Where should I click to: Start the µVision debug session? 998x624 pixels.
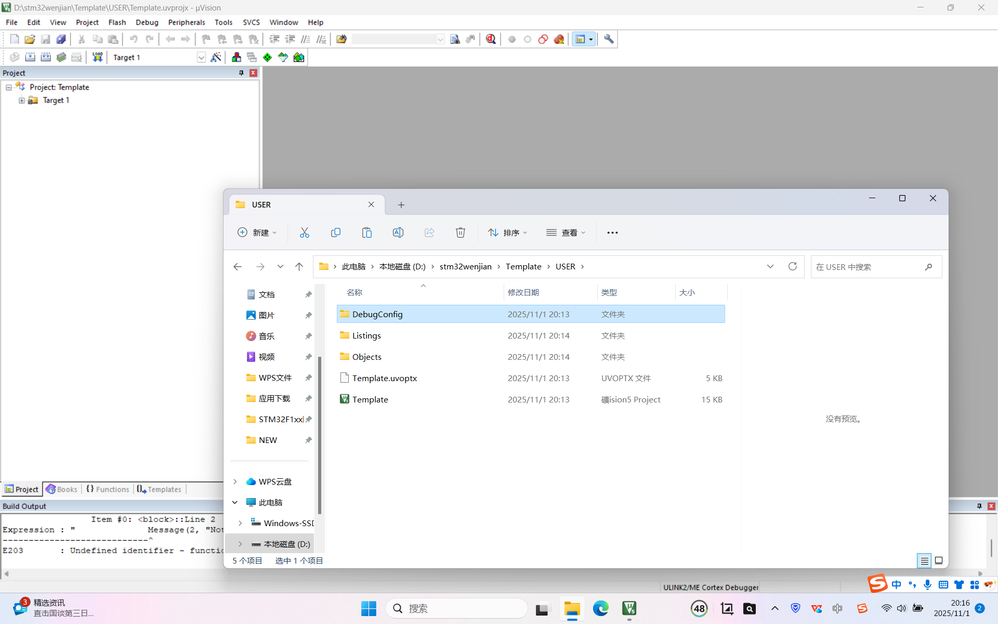(491, 39)
